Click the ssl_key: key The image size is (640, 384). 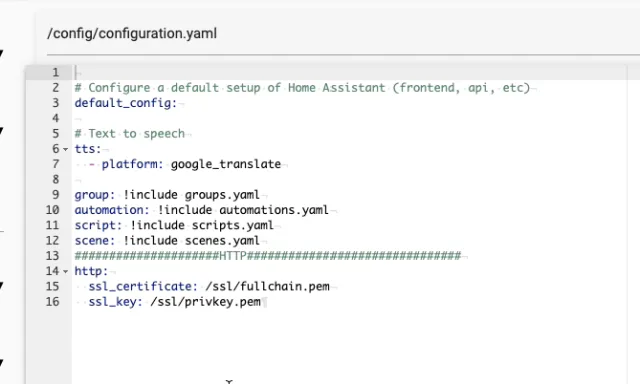116,302
